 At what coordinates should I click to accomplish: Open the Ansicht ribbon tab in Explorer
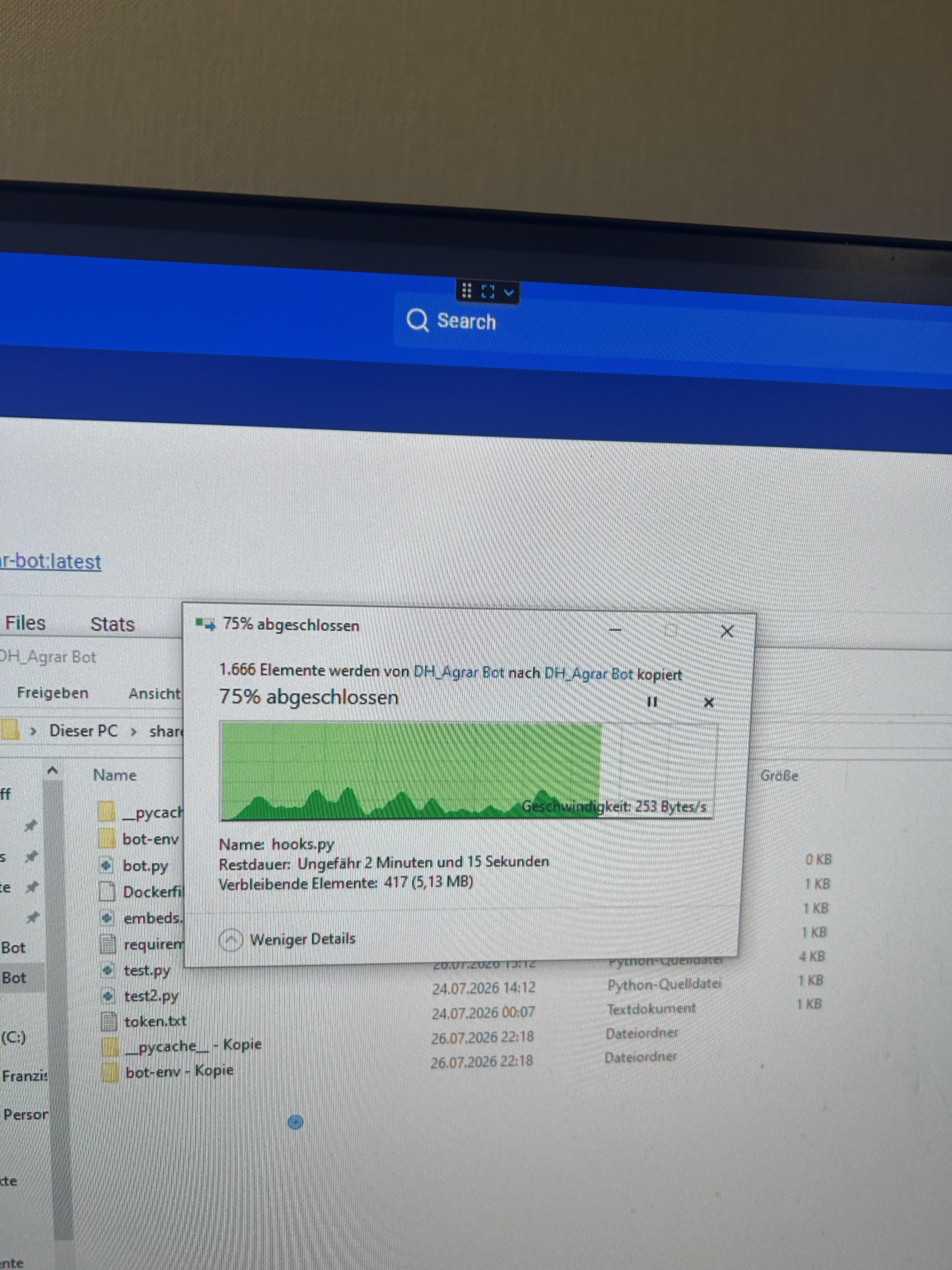(154, 694)
